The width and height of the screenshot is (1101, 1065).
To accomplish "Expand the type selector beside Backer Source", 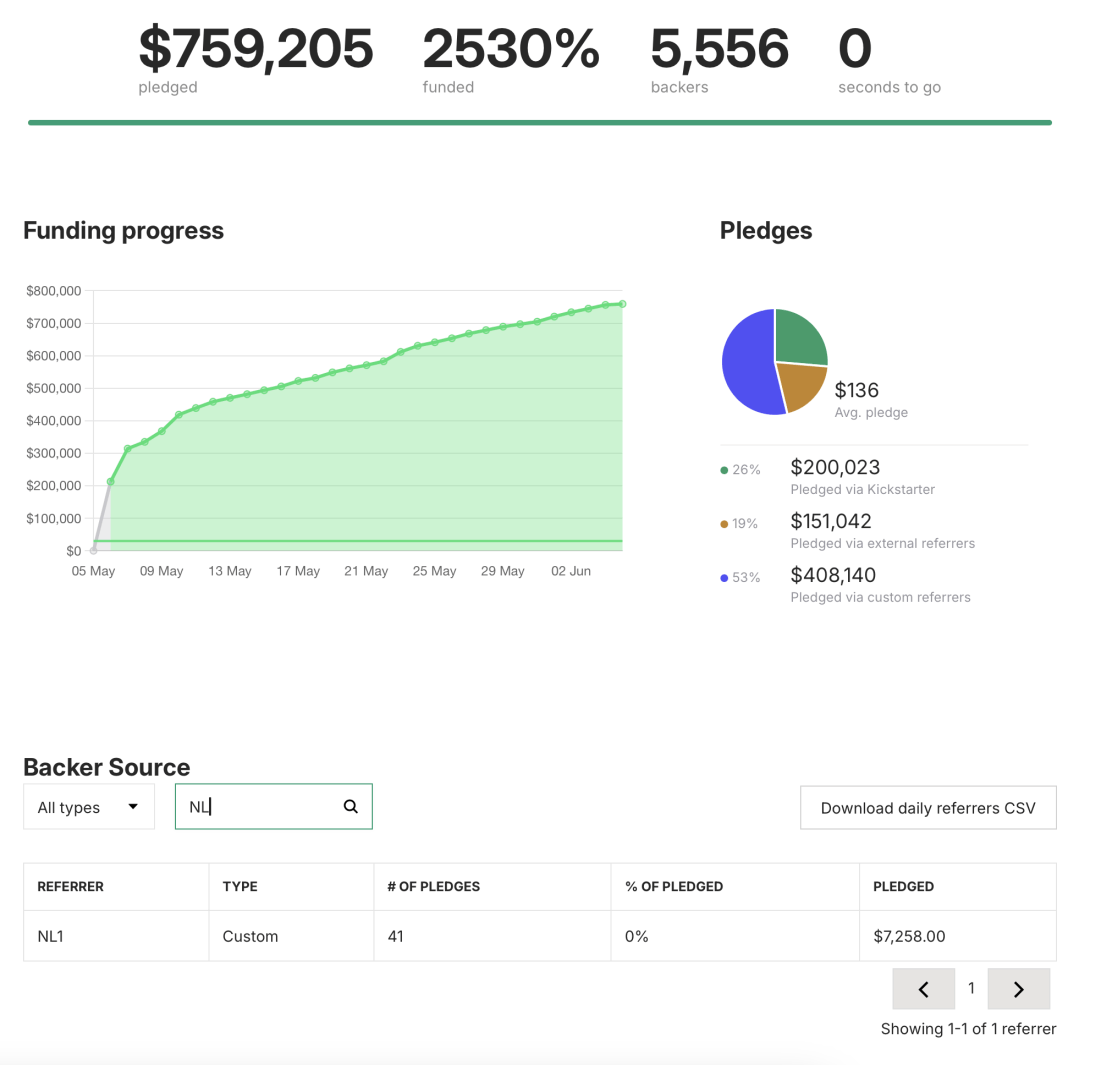I will point(88,806).
